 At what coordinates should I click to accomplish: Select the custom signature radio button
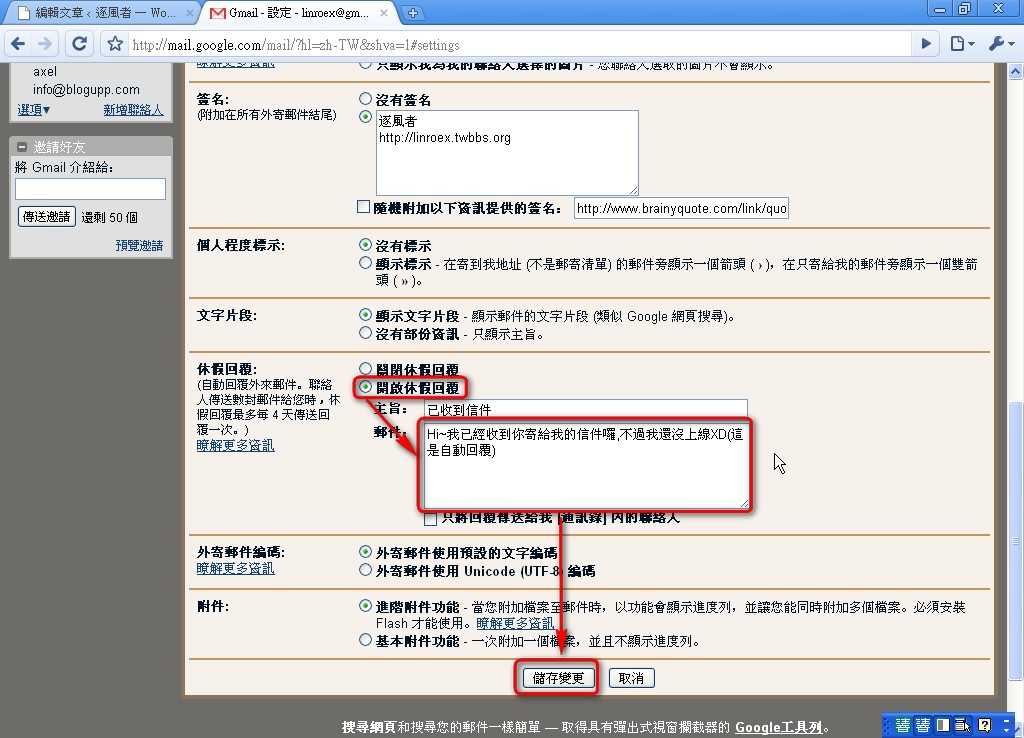pyautogui.click(x=365, y=117)
